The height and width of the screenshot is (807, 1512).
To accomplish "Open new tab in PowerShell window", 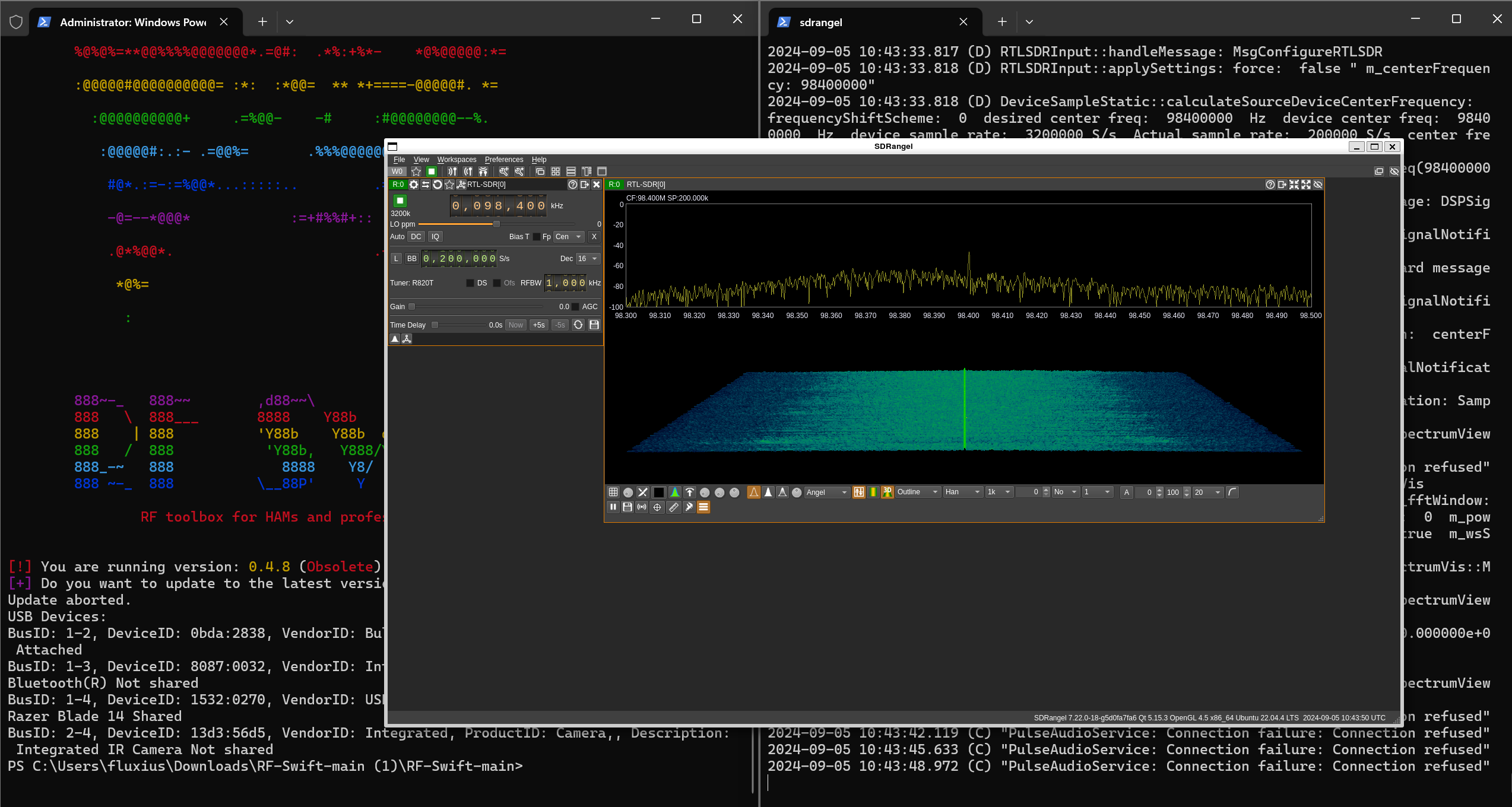I will tap(262, 22).
